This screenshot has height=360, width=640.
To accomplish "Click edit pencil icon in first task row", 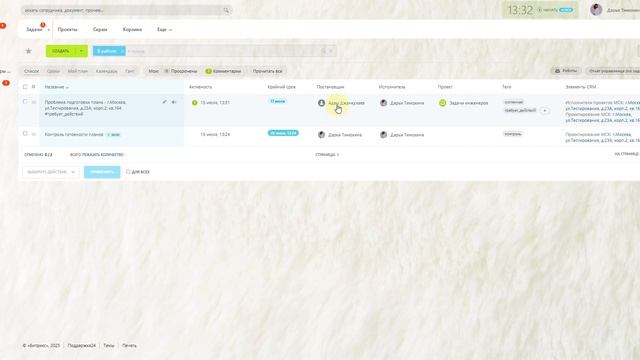I will pyautogui.click(x=164, y=102).
